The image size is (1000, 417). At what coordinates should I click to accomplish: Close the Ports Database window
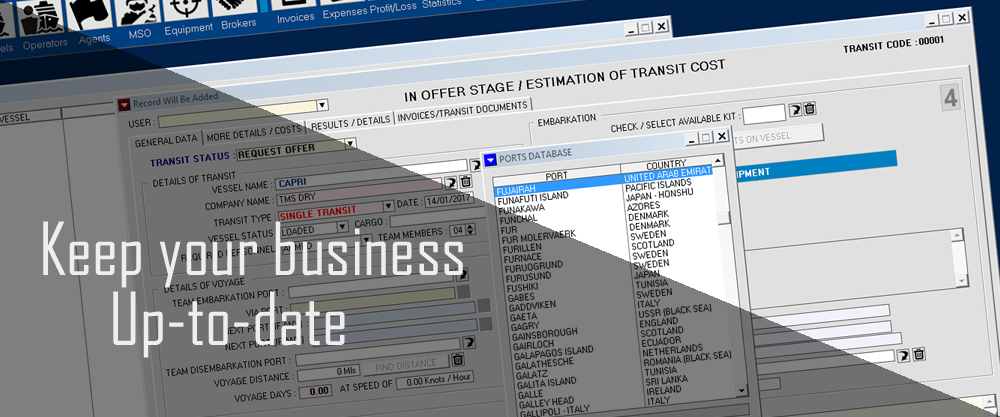point(721,136)
